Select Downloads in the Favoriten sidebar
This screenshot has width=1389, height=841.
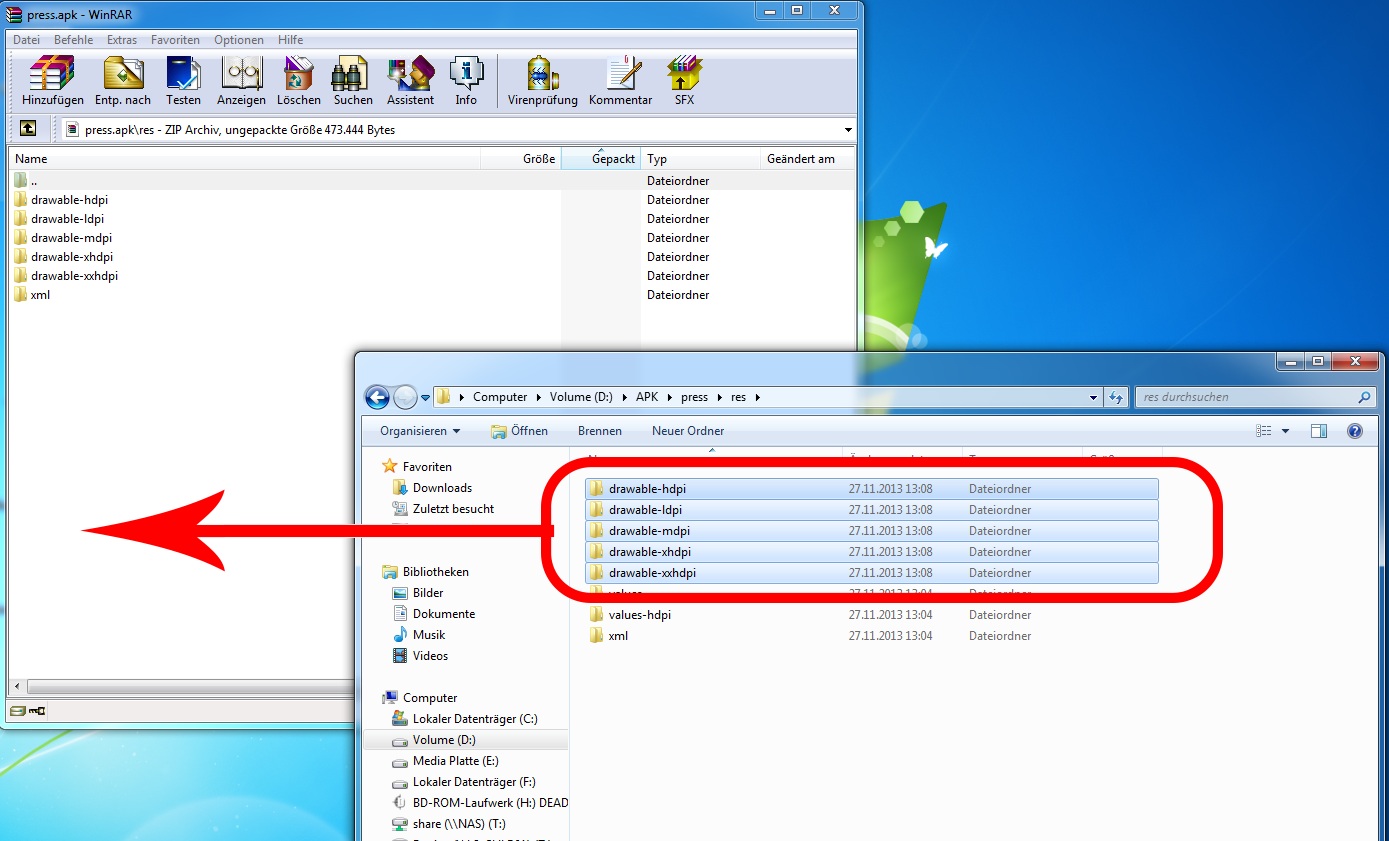(442, 488)
